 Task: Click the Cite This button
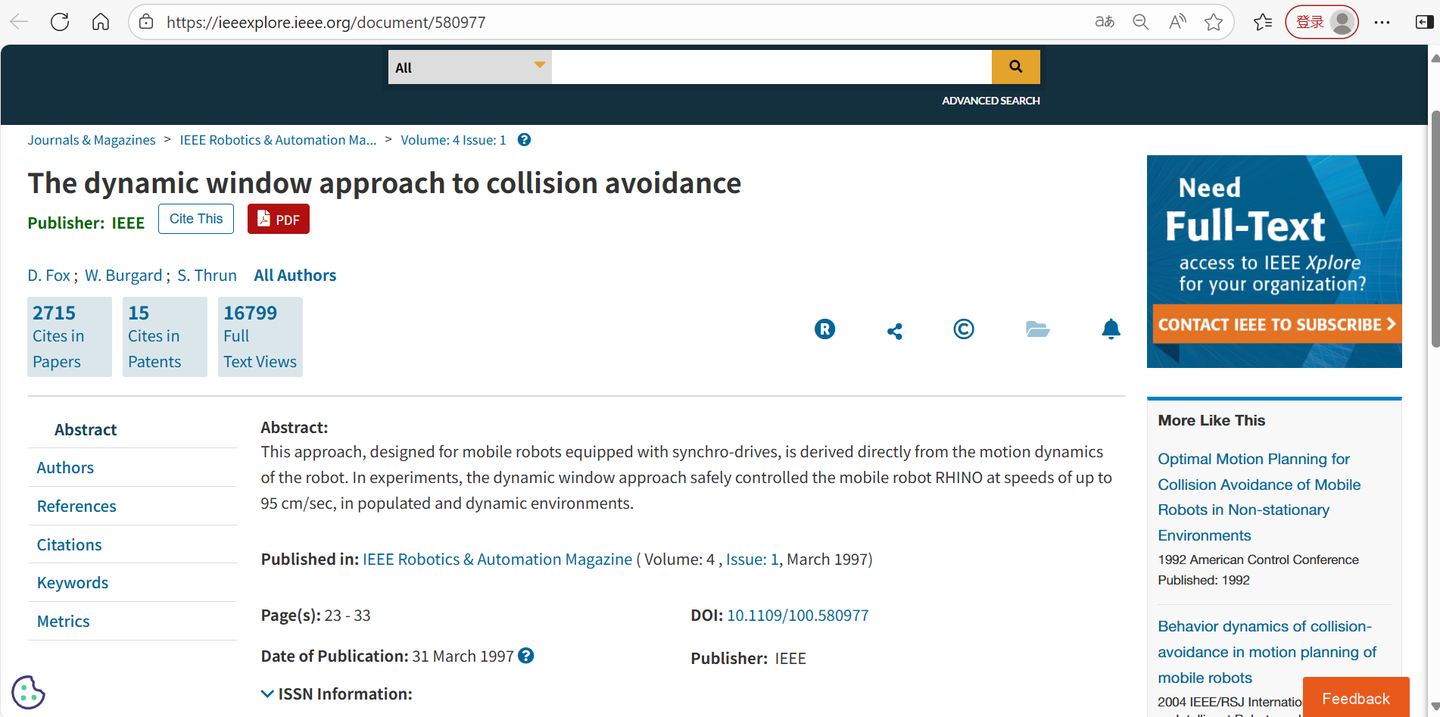click(196, 219)
